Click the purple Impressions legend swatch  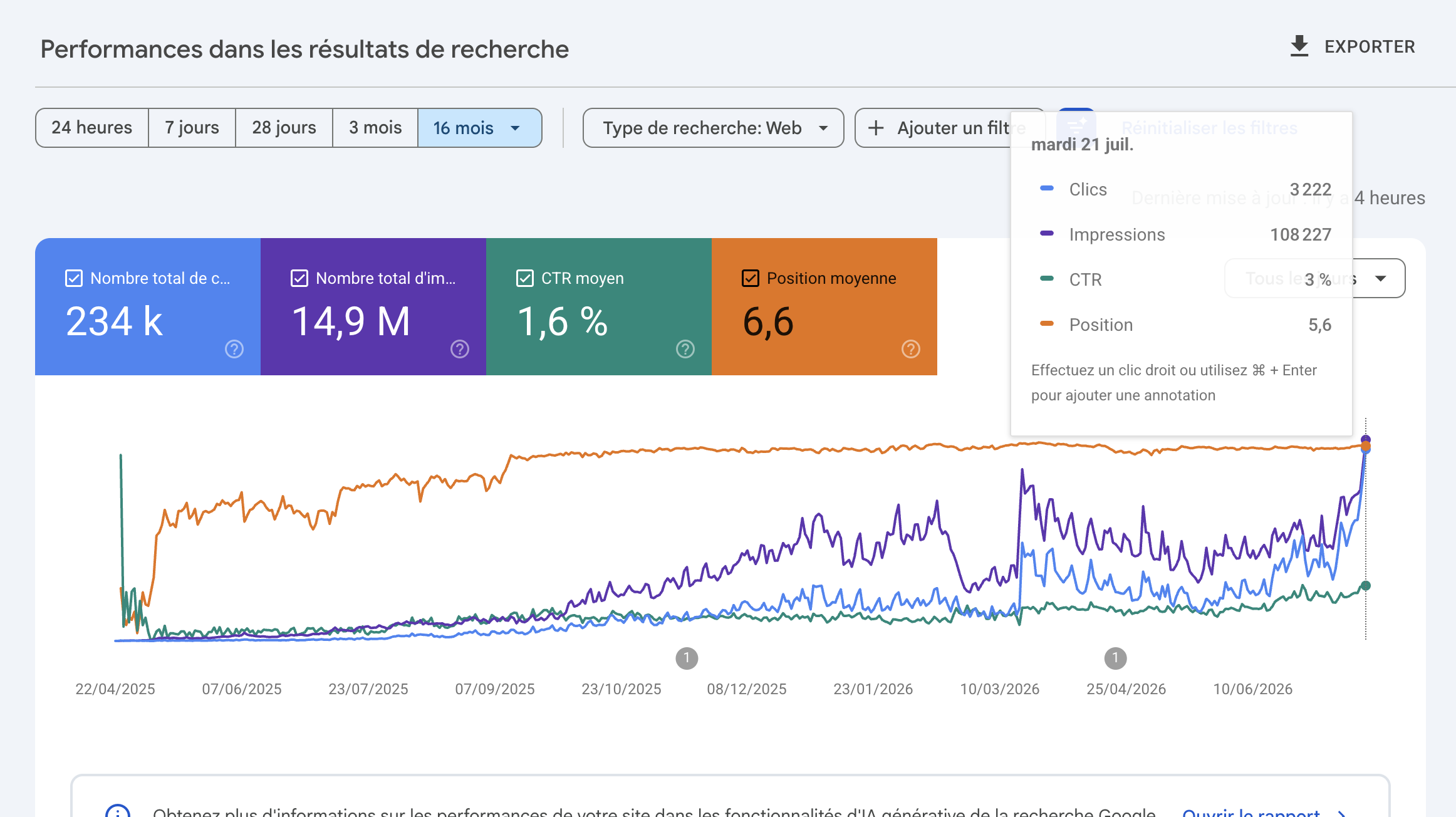point(1047,233)
